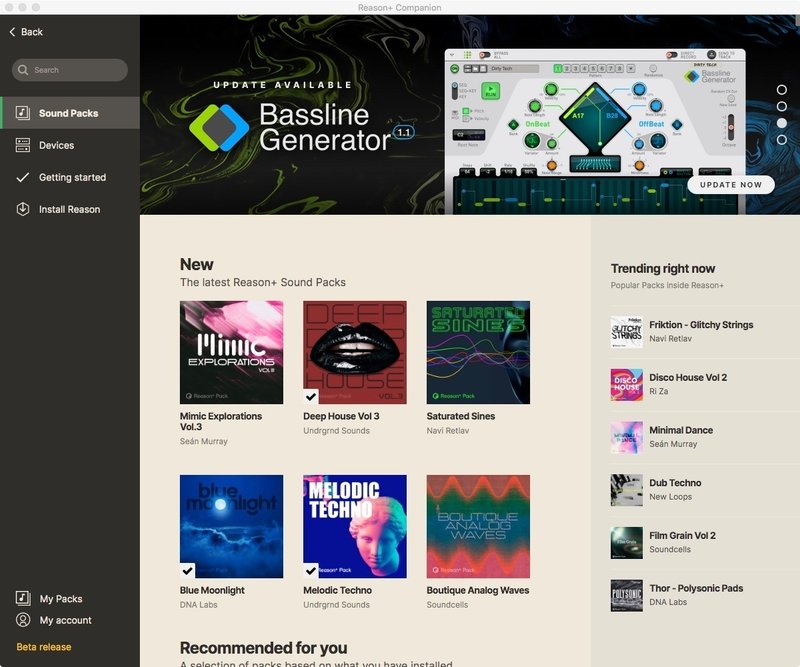Click the Install Reason download icon

click(22, 209)
